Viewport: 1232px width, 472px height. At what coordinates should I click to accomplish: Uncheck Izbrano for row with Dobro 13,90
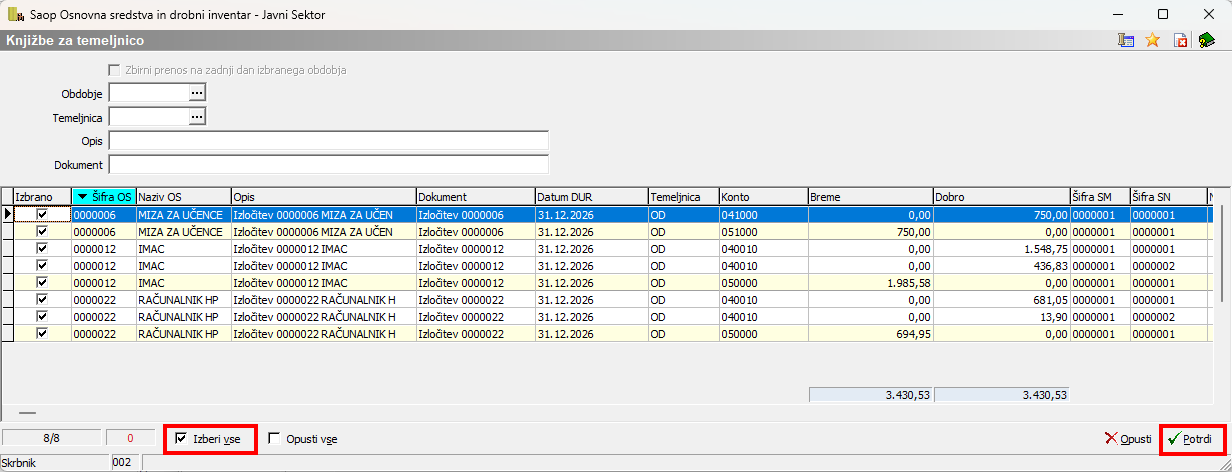(x=42, y=316)
